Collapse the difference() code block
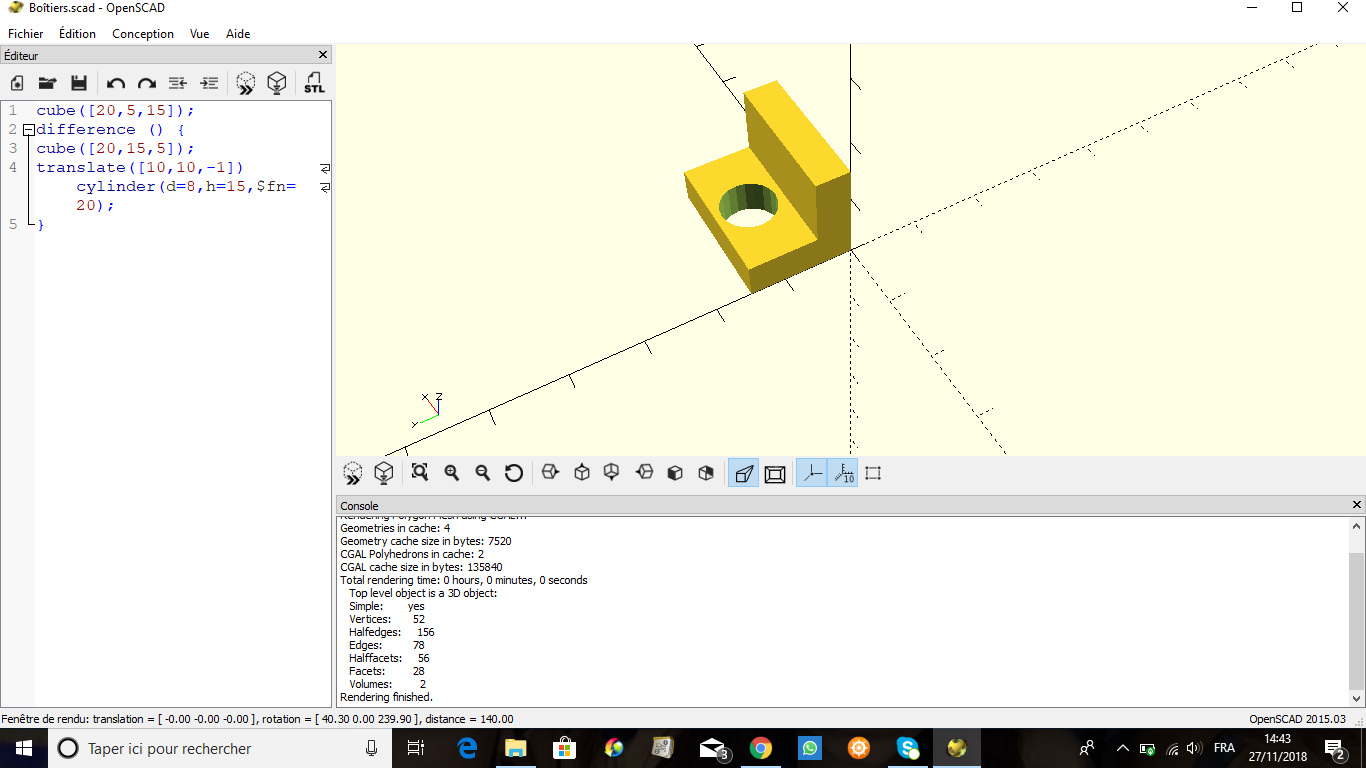Viewport: 1366px width, 768px height. [x=28, y=130]
